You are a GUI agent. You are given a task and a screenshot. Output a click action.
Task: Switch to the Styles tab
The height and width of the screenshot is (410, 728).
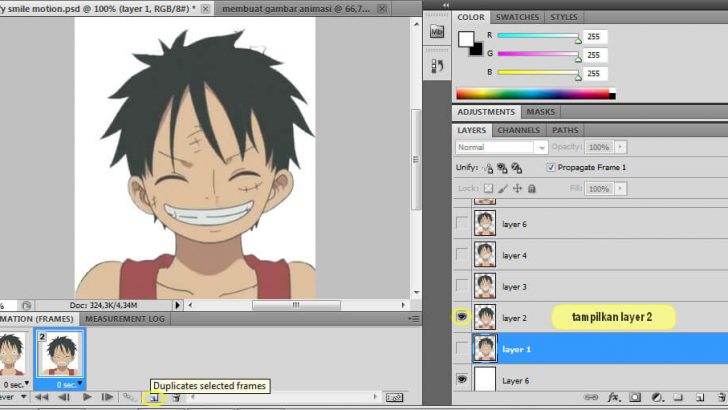point(564,17)
